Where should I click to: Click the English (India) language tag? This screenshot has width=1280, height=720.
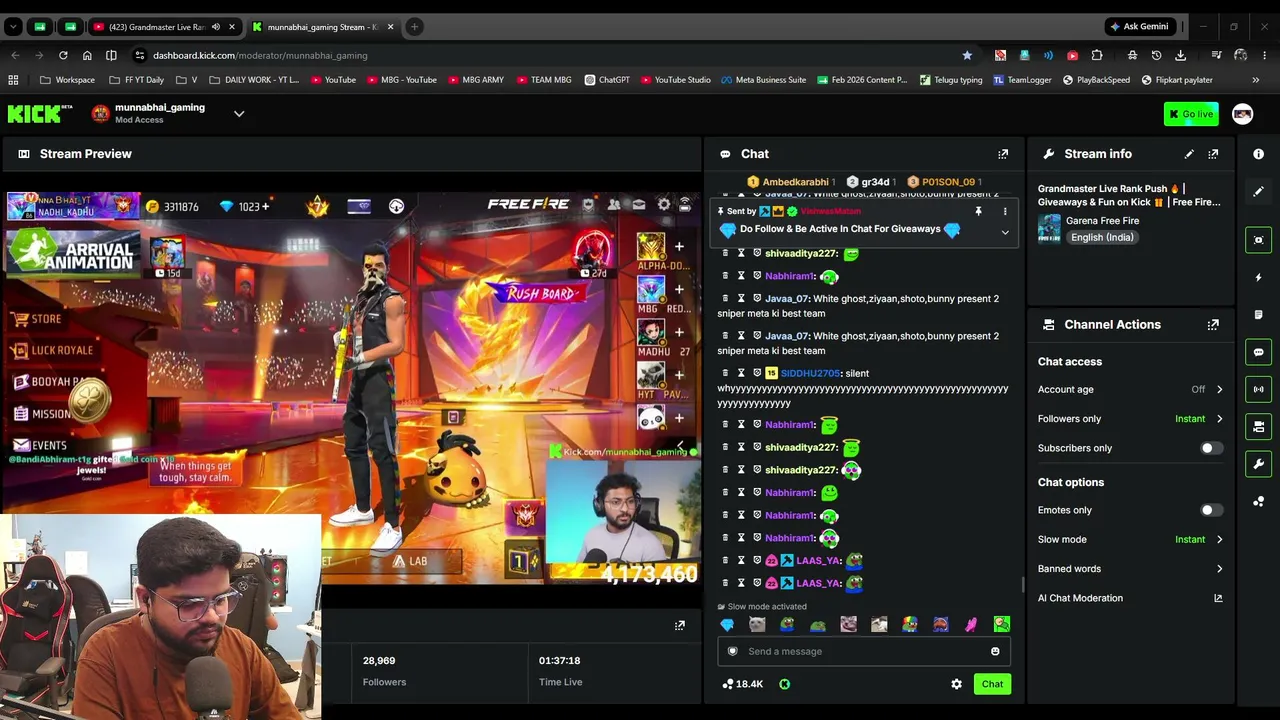tap(1102, 238)
